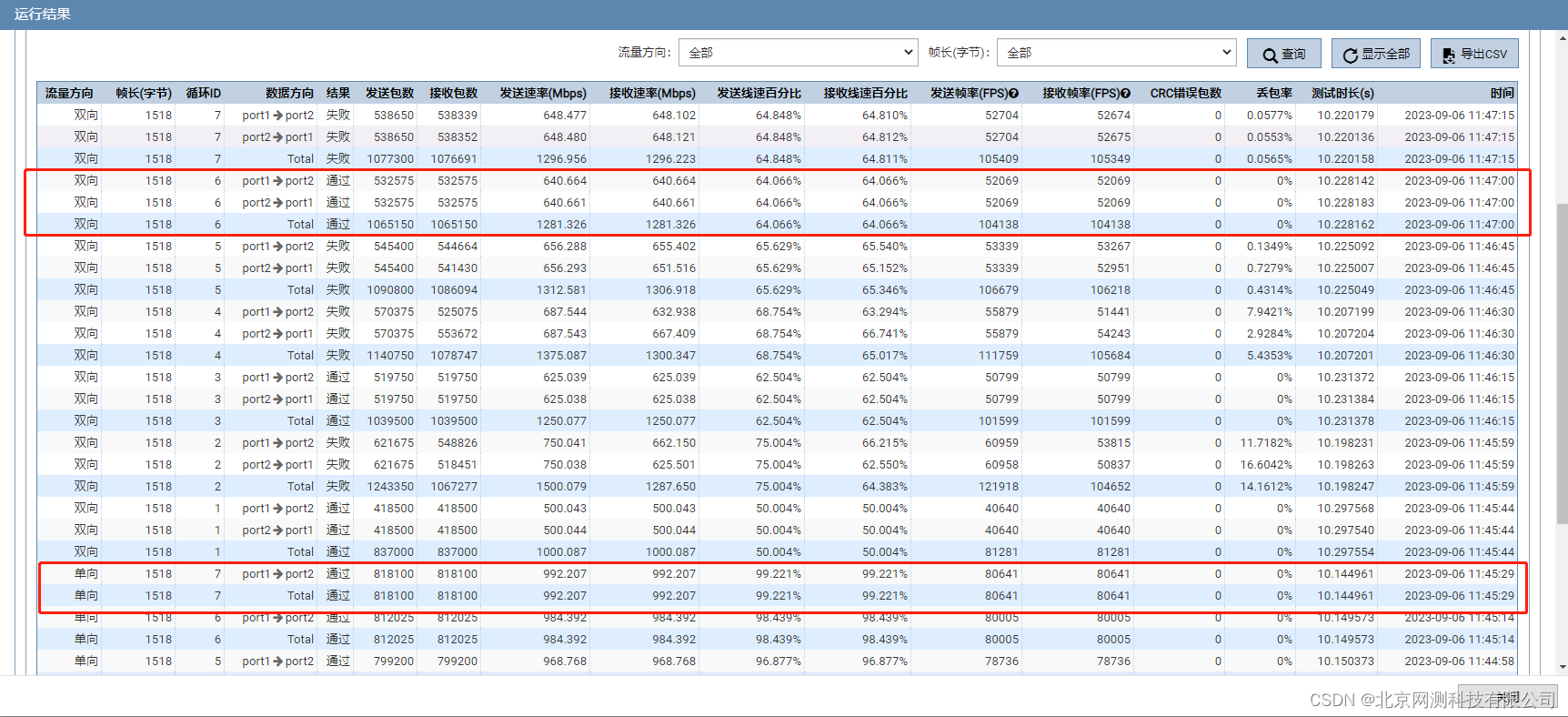Select the timestamp 2023-09-06 11:44:58
The height and width of the screenshot is (717, 1568).
(x=1460, y=661)
